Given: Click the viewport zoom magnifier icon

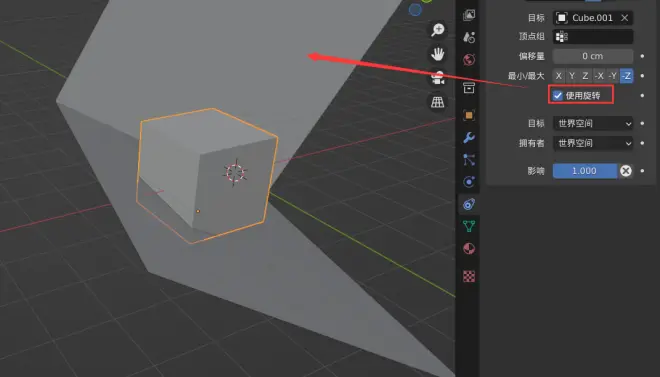Looking at the screenshot, I should click(x=438, y=30).
